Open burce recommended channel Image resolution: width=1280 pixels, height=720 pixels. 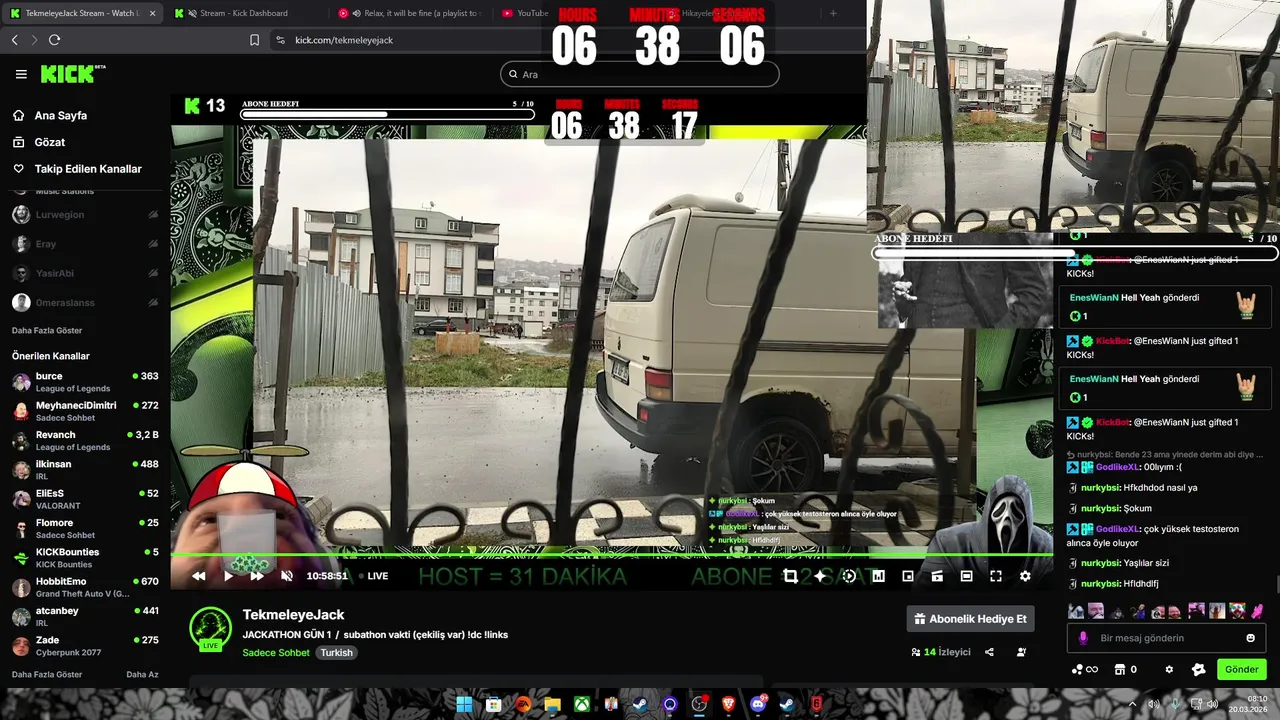pos(85,382)
